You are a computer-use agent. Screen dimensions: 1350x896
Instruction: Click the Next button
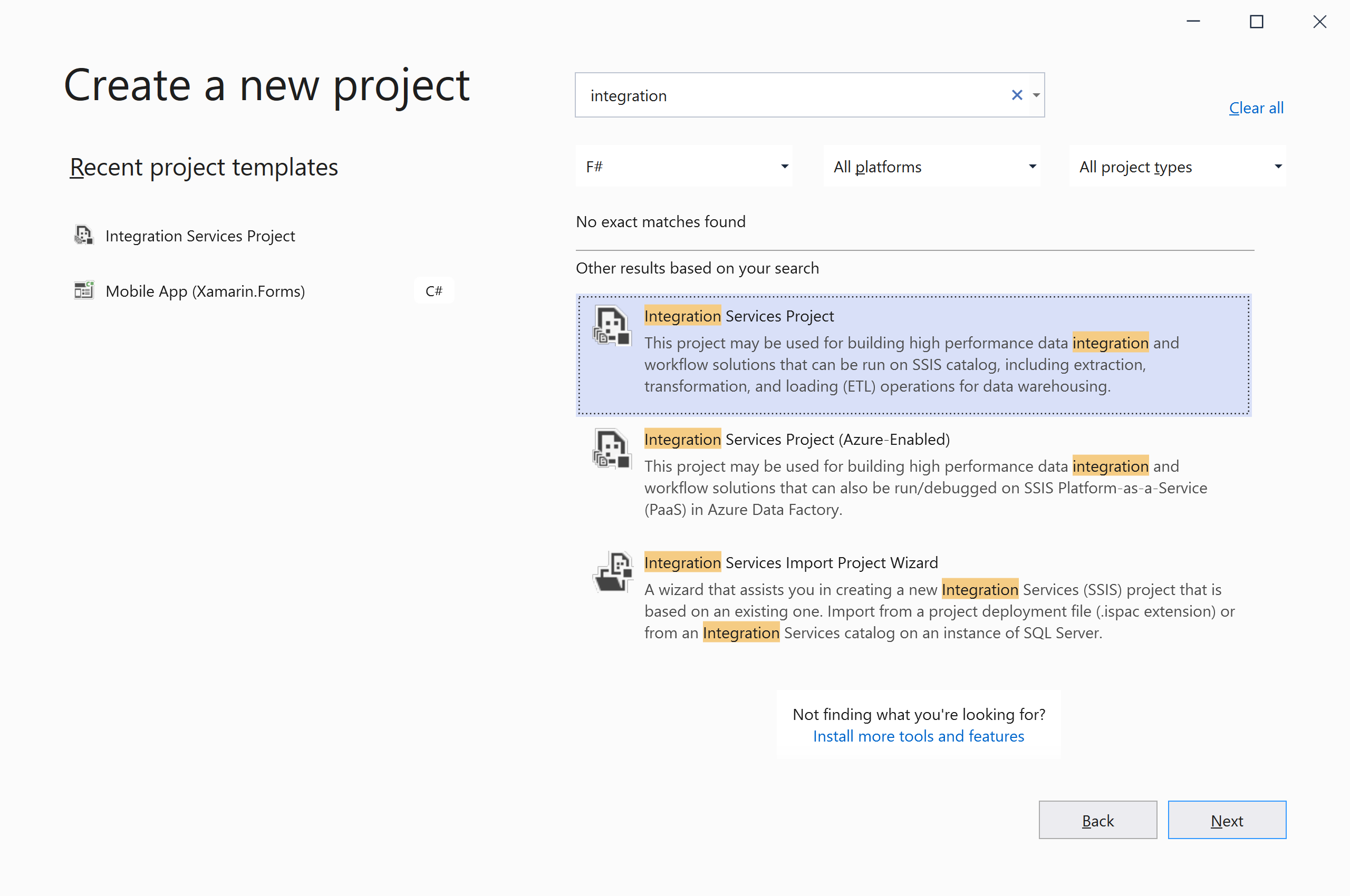[1227, 820]
